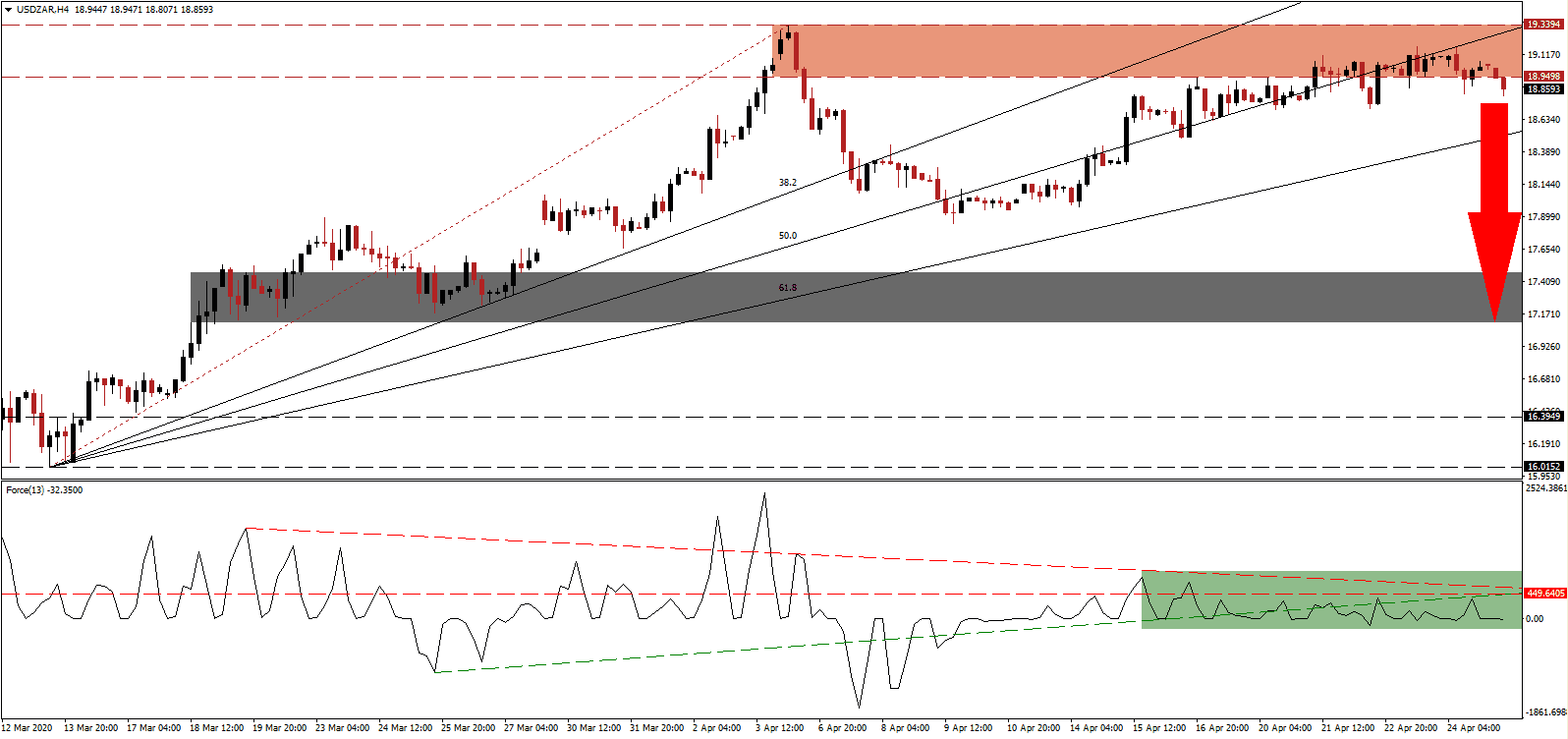This screenshot has height=739, width=1568.
Task: Click the 50.0 Fibonacci fan label
Action: tap(787, 236)
